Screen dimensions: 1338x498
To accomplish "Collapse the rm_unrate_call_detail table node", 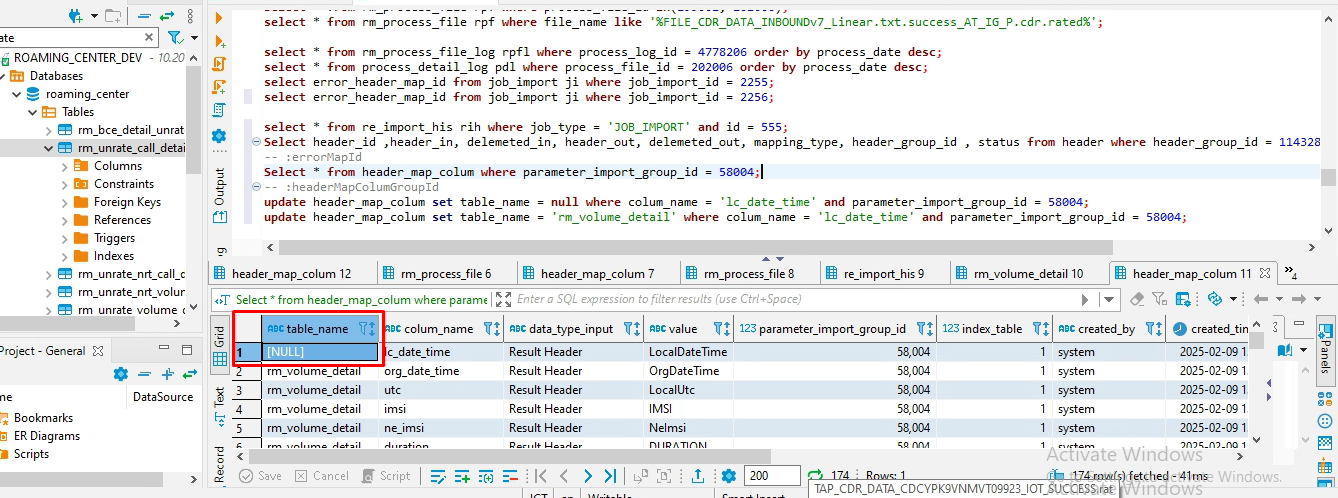I will click(x=49, y=148).
